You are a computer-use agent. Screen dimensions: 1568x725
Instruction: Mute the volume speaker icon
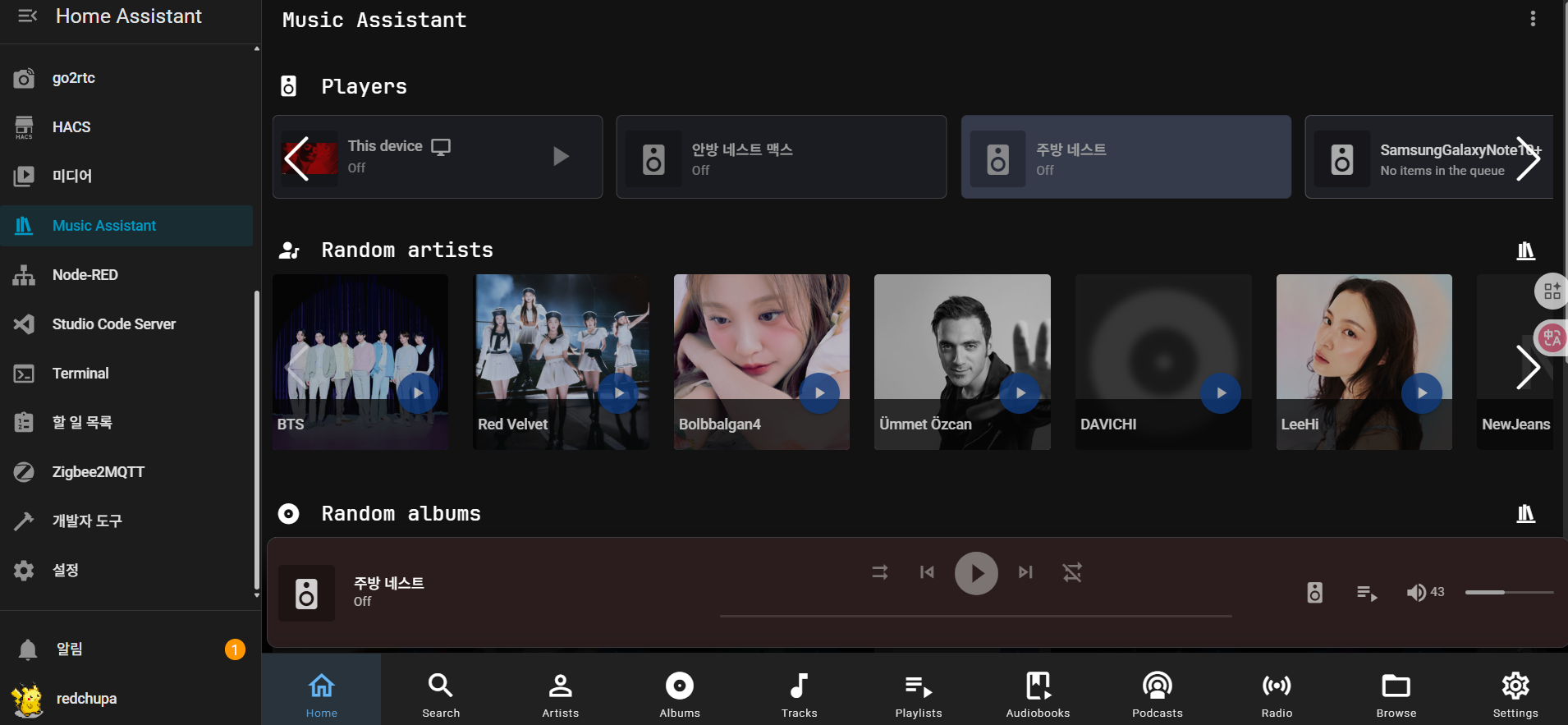coord(1415,592)
